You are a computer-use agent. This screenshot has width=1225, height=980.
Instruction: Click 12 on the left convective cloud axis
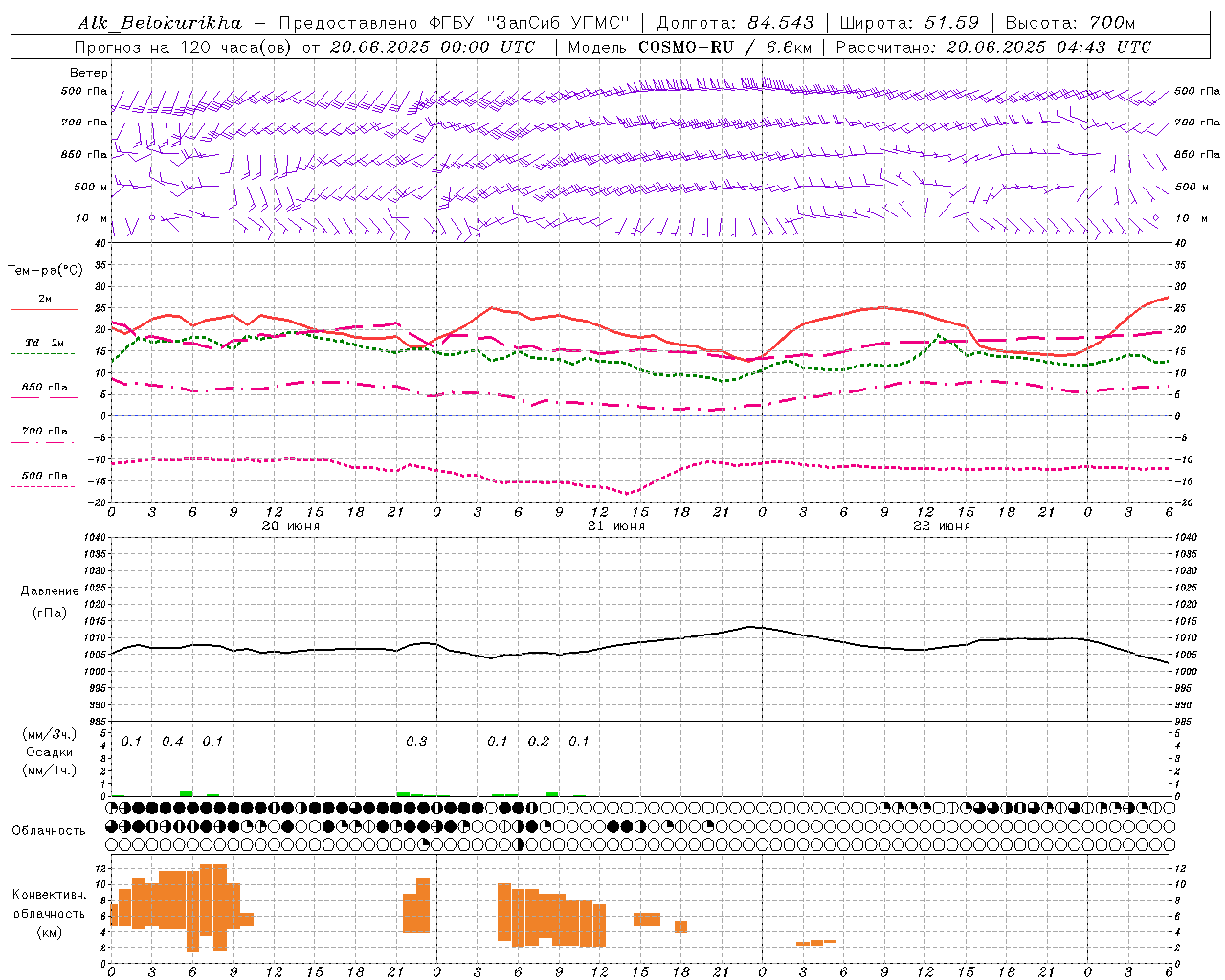pyautogui.click(x=100, y=868)
